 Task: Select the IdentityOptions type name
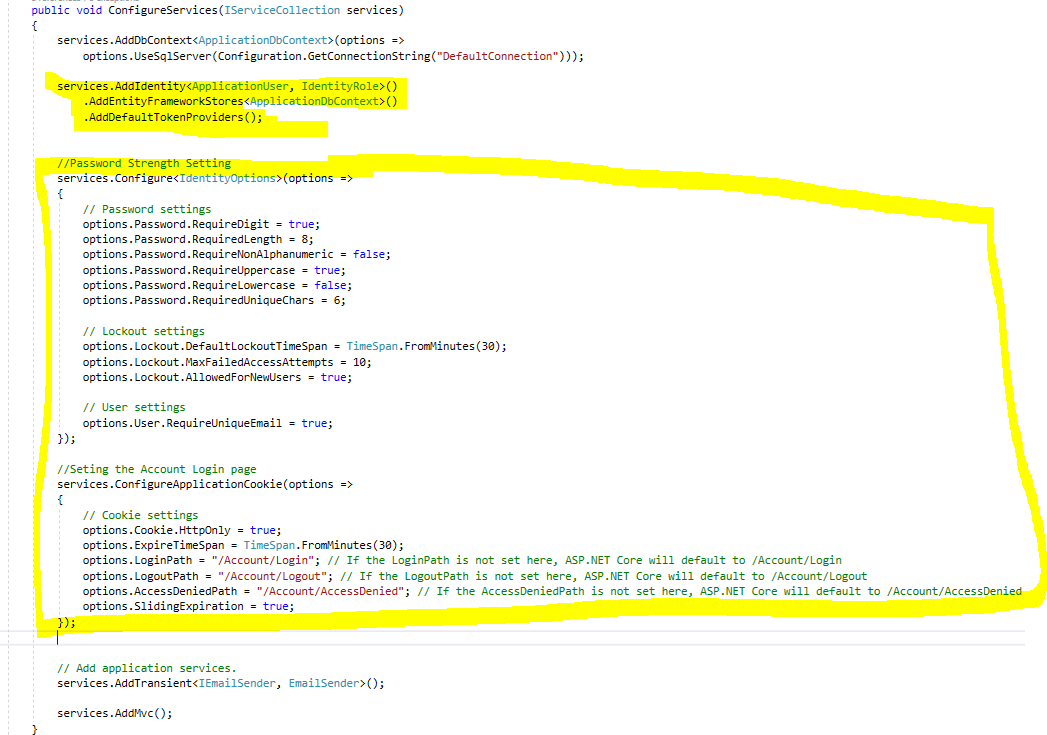[227, 178]
